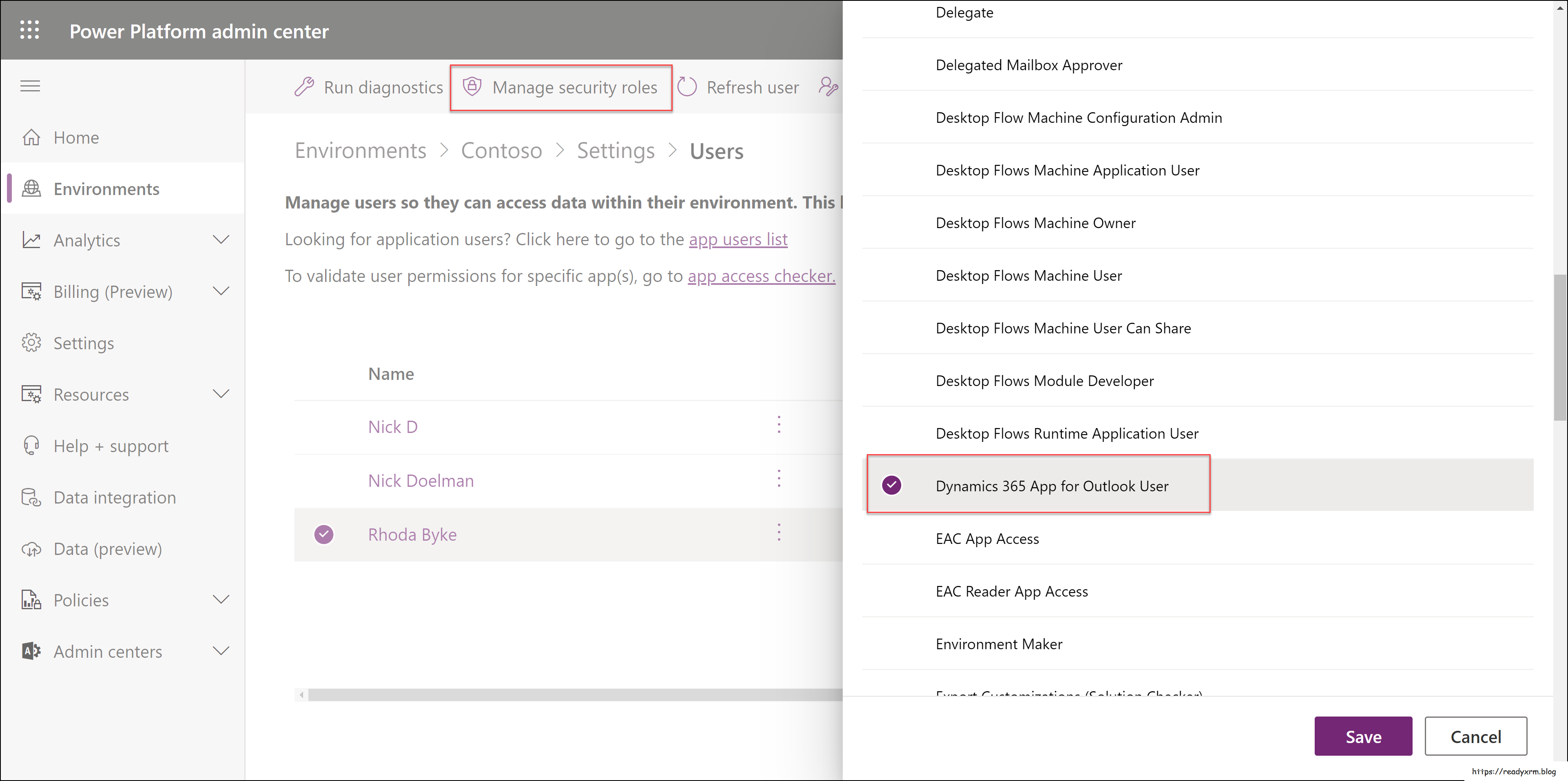The image size is (1568, 781).
Task: Deselect Rhoda Byke in the users list
Action: click(324, 534)
